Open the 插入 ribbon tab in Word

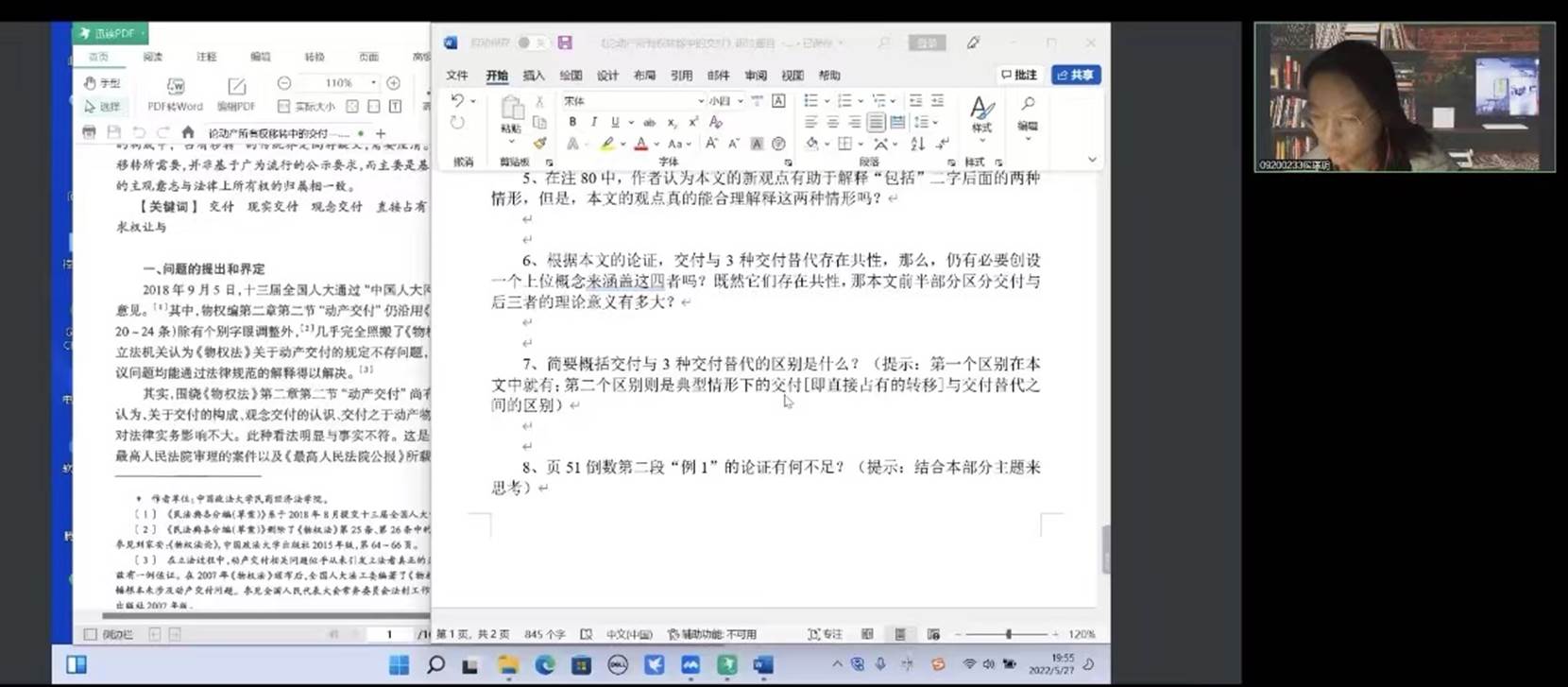pyautogui.click(x=534, y=76)
